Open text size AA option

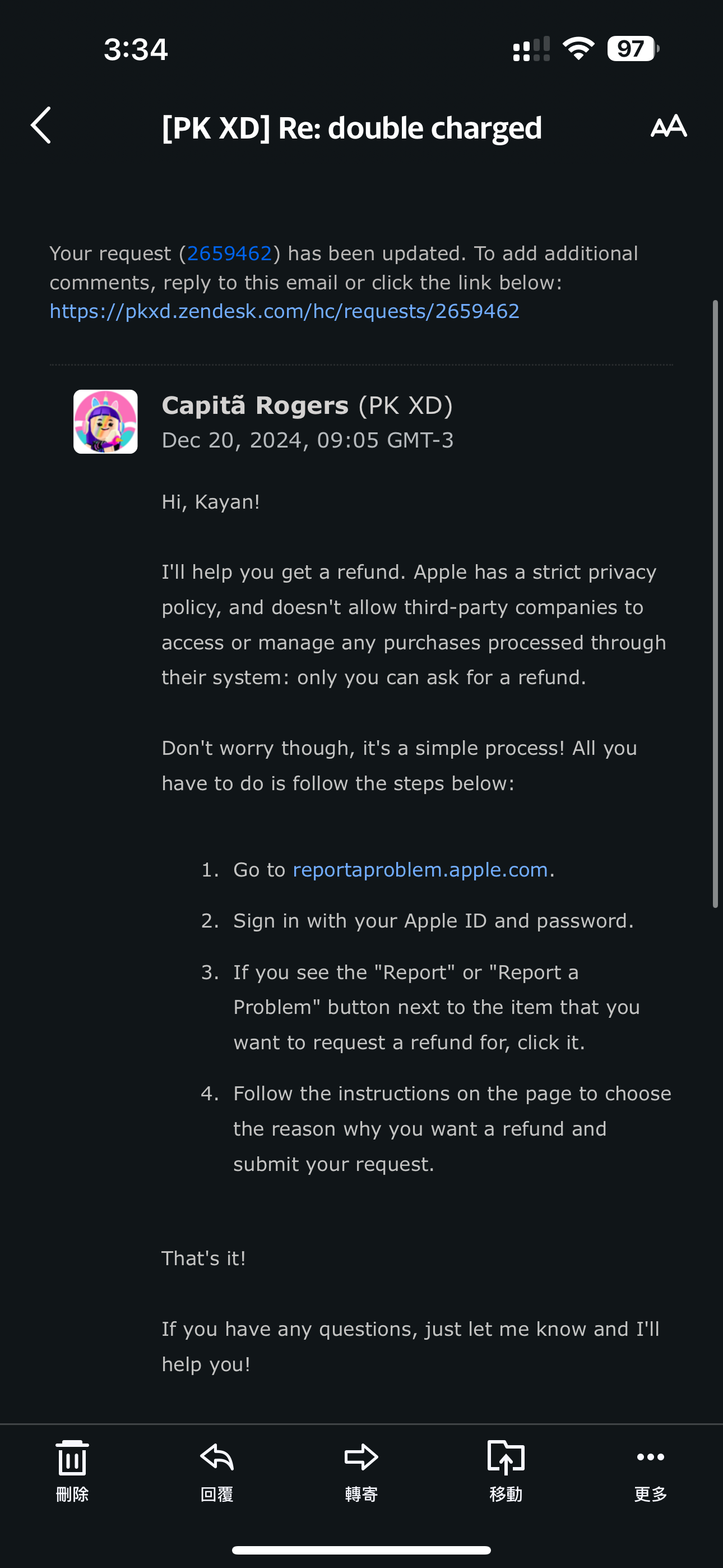tap(668, 126)
